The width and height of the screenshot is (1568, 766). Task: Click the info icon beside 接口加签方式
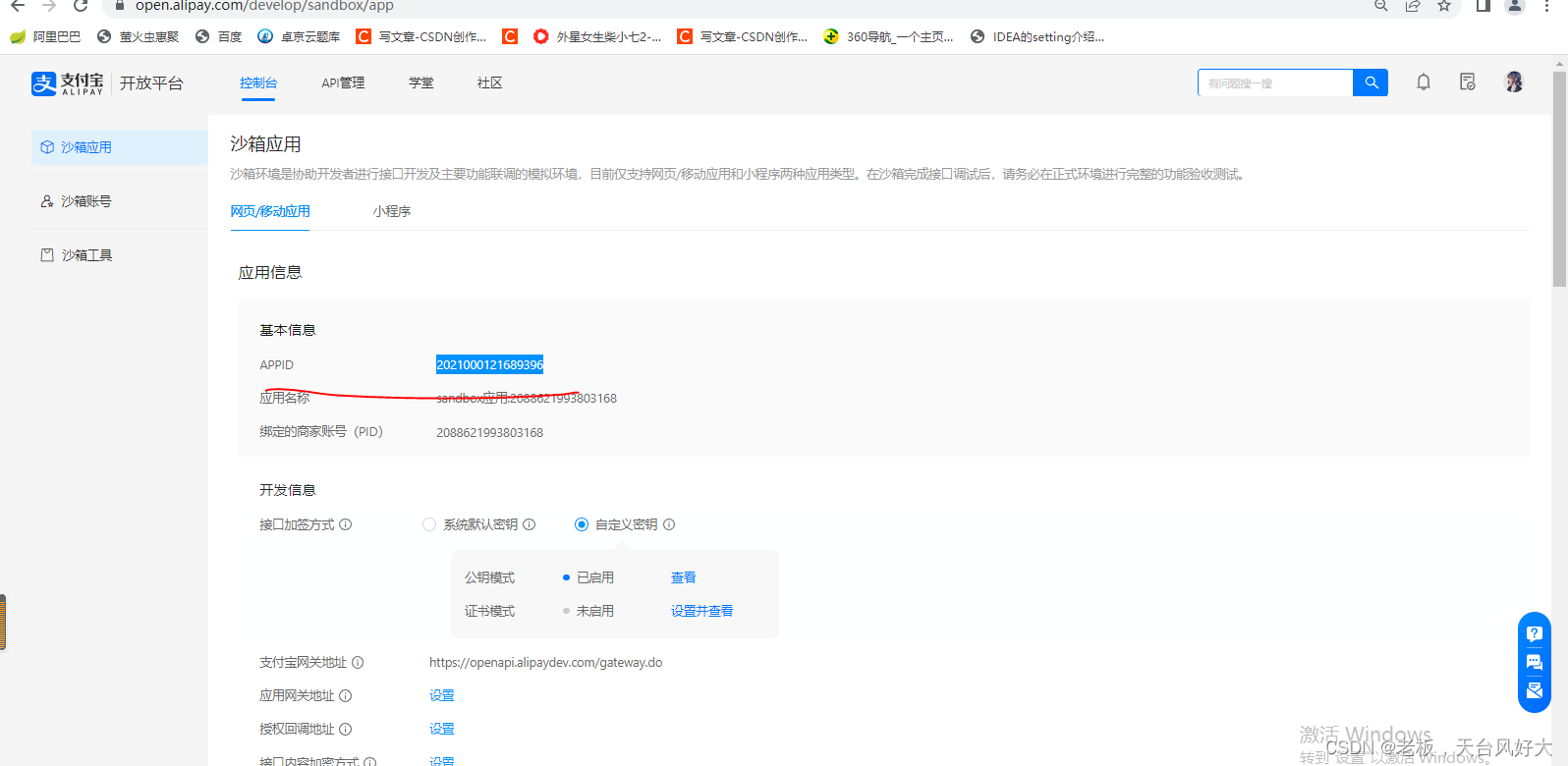click(346, 524)
